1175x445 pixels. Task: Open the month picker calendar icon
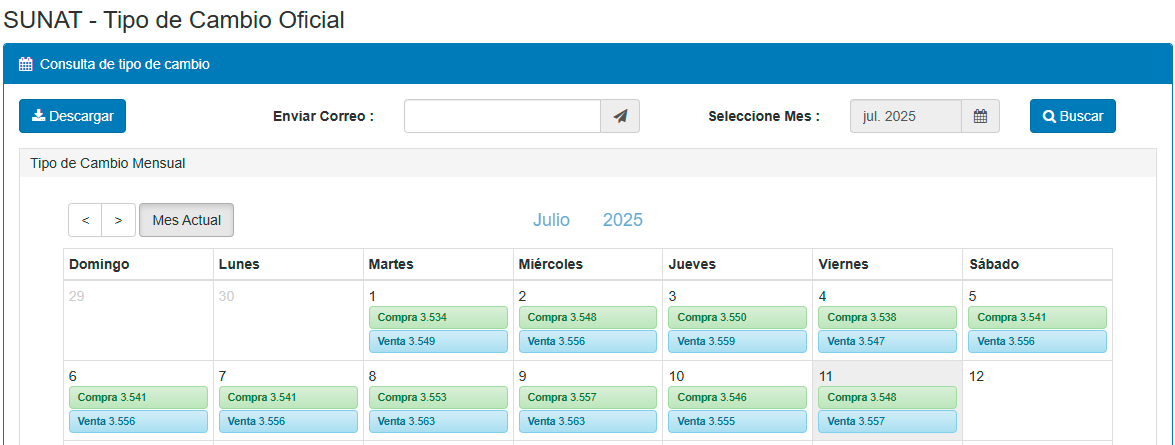coord(980,116)
